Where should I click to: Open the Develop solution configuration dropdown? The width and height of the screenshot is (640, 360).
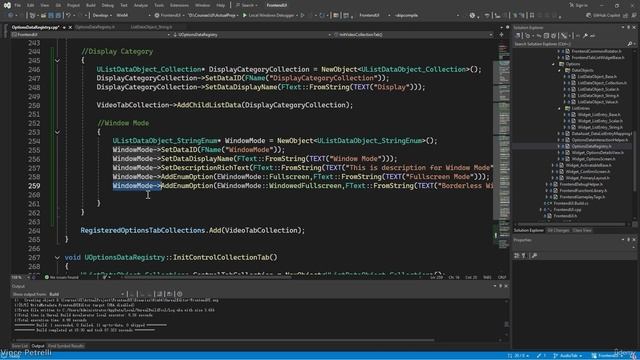pyautogui.click(x=101, y=16)
